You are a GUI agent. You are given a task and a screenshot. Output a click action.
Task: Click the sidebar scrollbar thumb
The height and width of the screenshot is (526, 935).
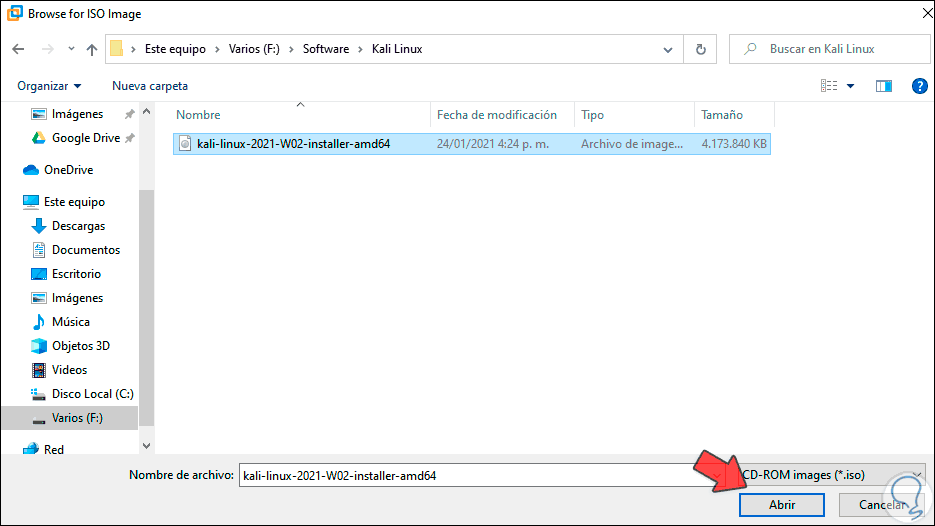point(146,308)
